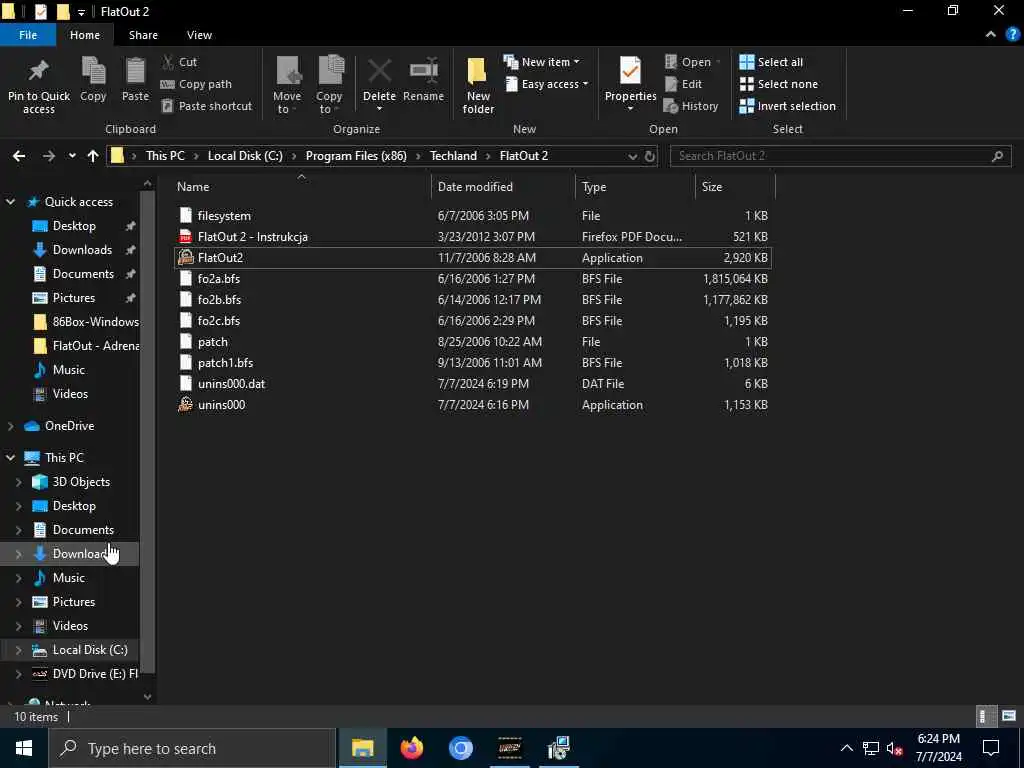Open the Move to dropdown
This screenshot has width=1024, height=768.
287,103
